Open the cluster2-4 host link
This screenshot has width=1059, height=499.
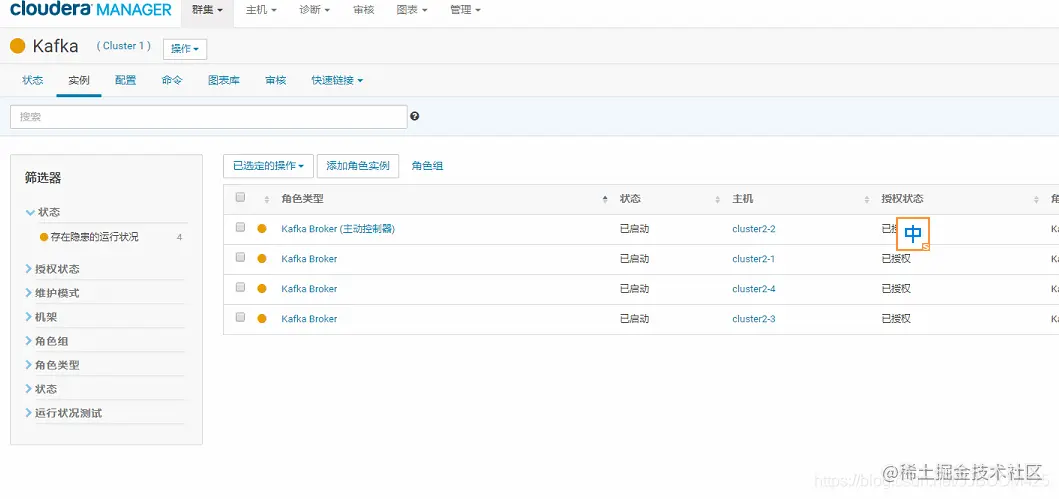click(754, 288)
